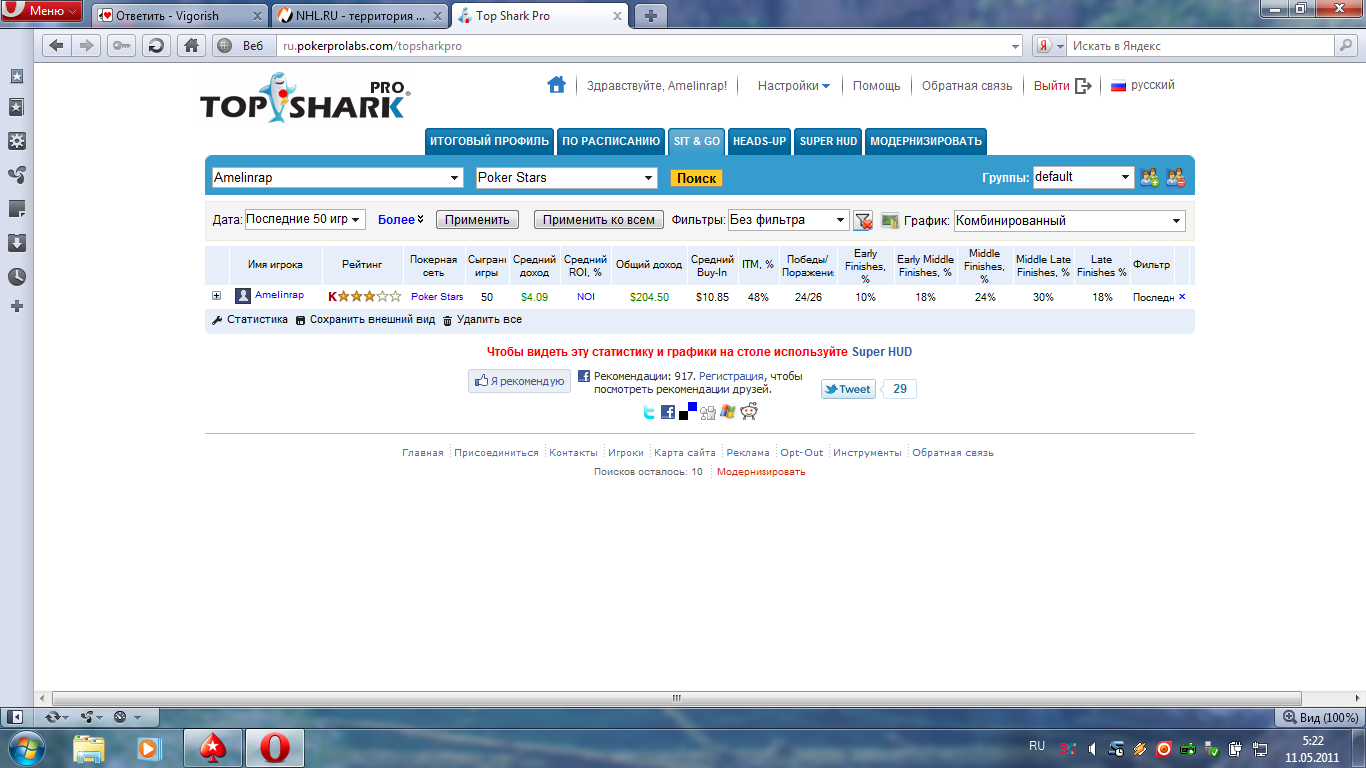This screenshot has width=1366, height=768.
Task: Open the Opera downloads panel icon
Action: [x=16, y=243]
